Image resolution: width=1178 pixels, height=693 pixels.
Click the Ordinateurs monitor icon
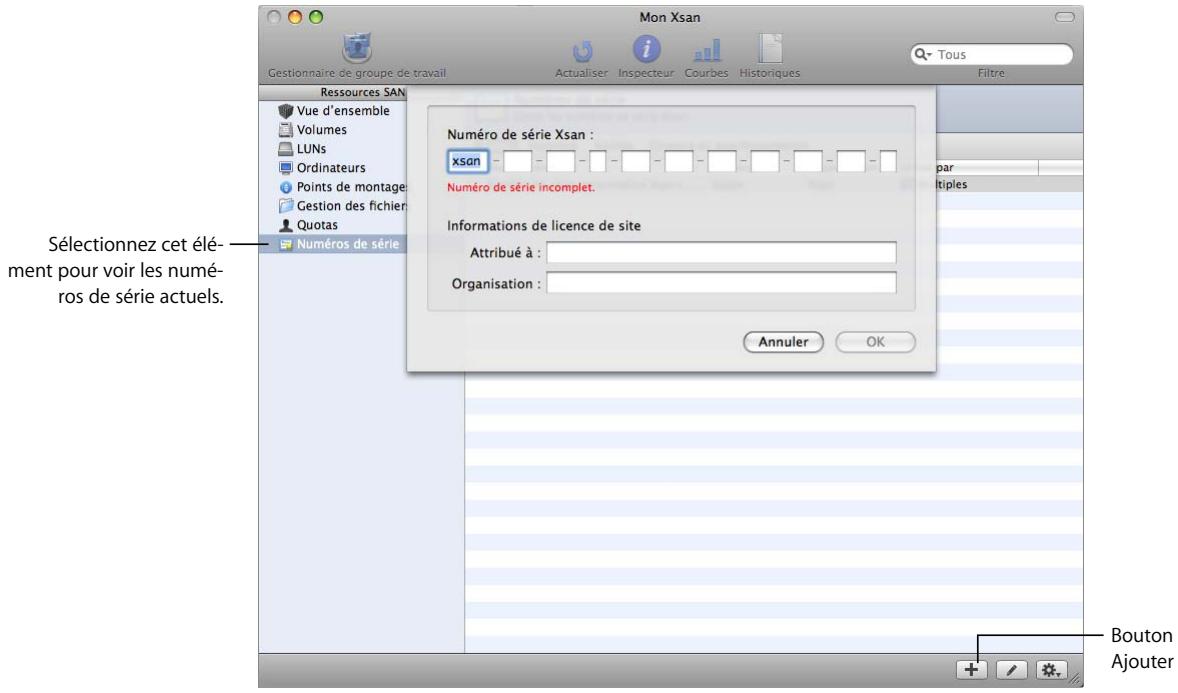pyautogui.click(x=285, y=168)
